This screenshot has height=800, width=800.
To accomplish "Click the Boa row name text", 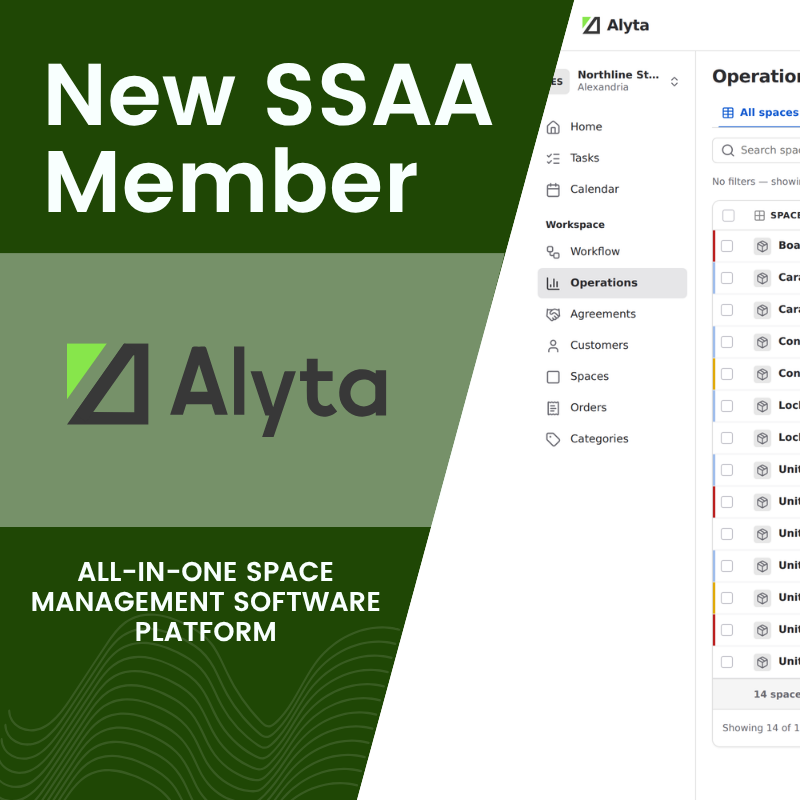I will tap(789, 245).
